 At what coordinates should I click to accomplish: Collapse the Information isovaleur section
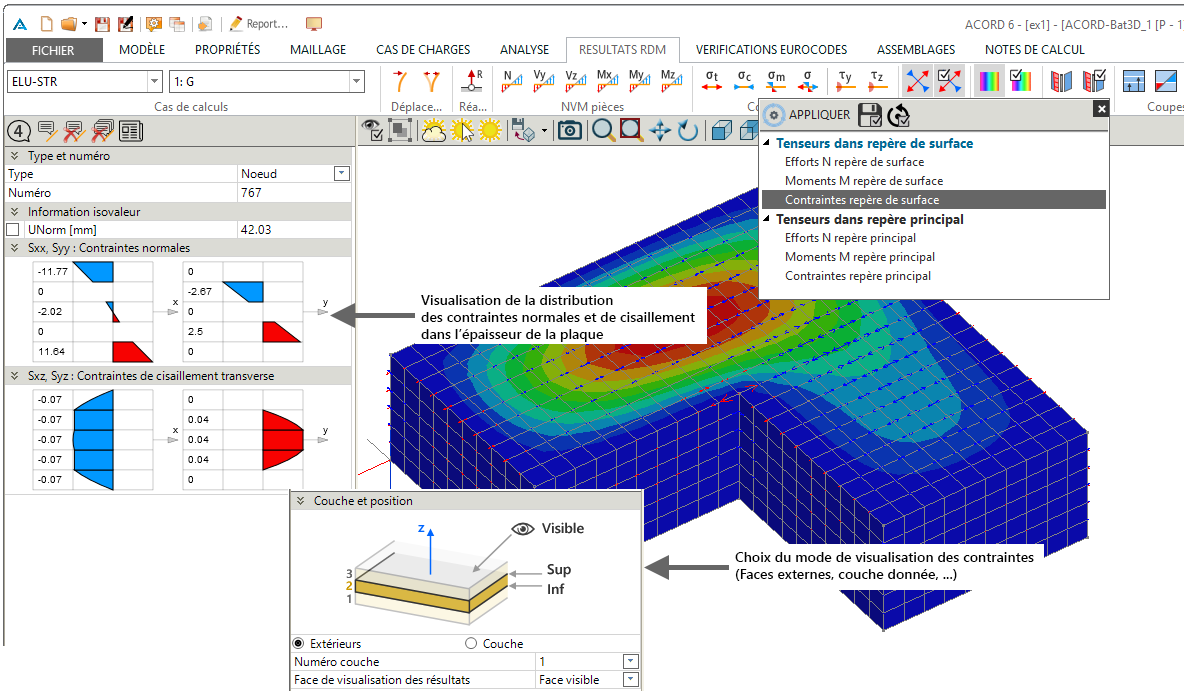coord(14,212)
